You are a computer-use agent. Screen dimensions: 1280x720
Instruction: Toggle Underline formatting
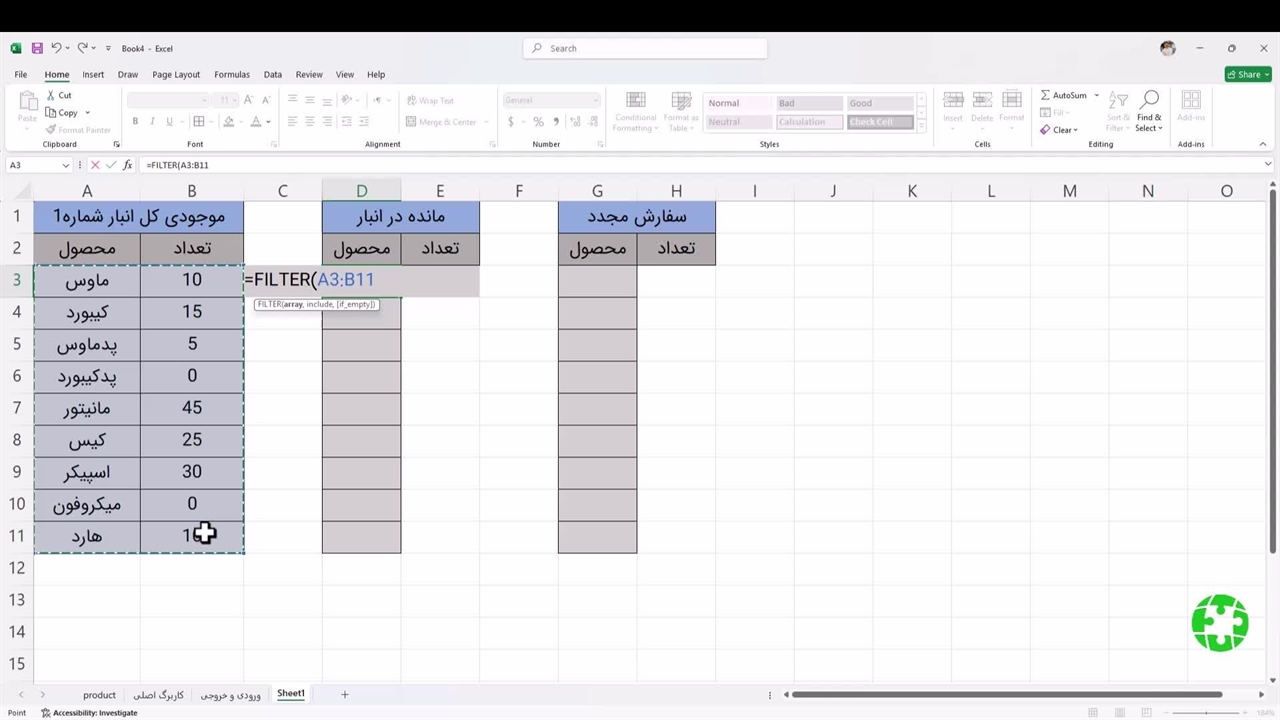169,122
